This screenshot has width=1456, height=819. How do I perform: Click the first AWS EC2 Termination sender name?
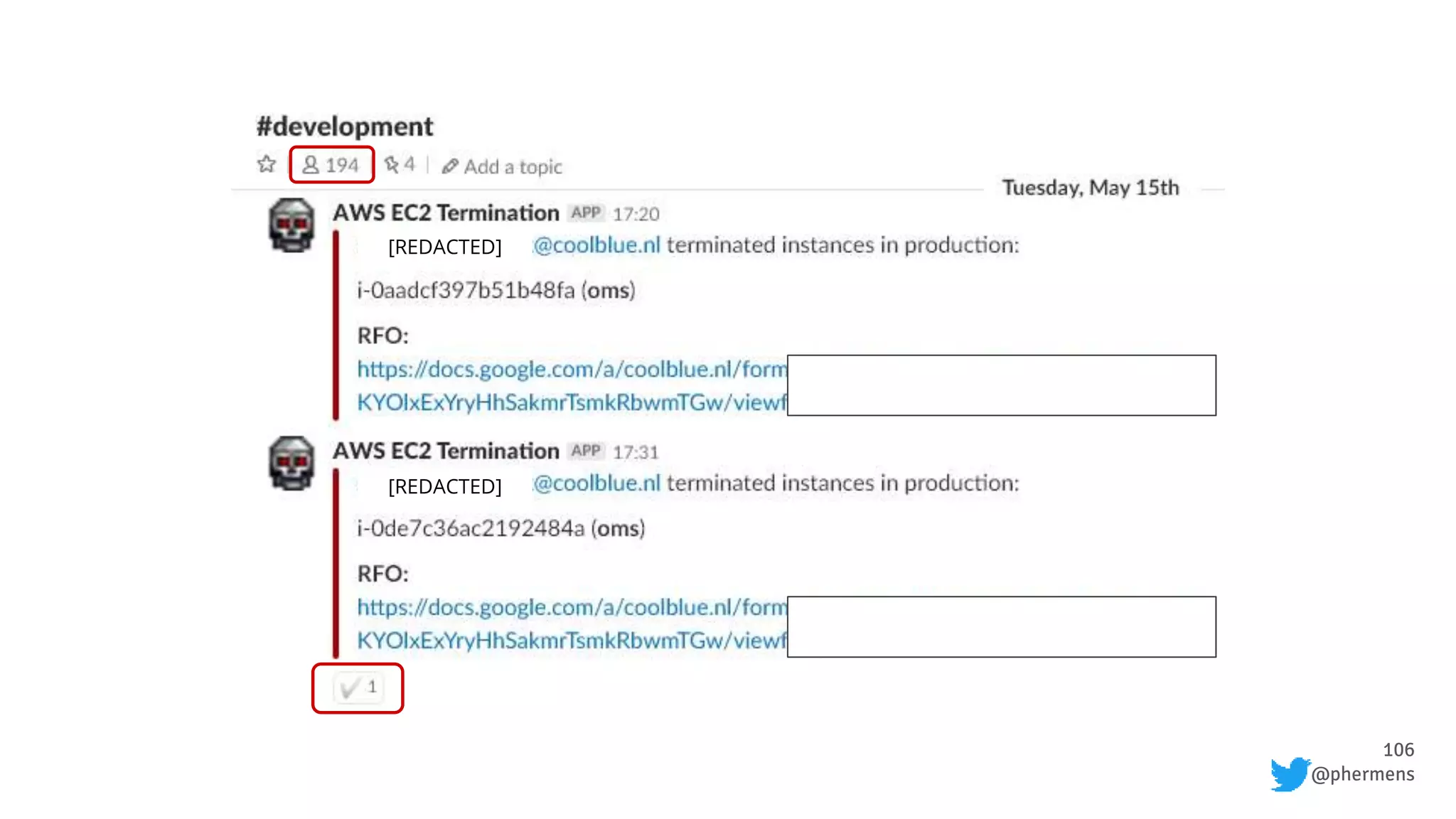coord(446,213)
